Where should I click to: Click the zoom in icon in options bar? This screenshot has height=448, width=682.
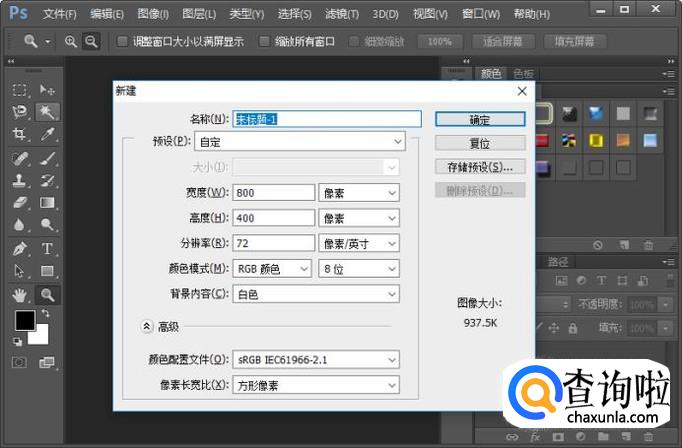(71, 41)
